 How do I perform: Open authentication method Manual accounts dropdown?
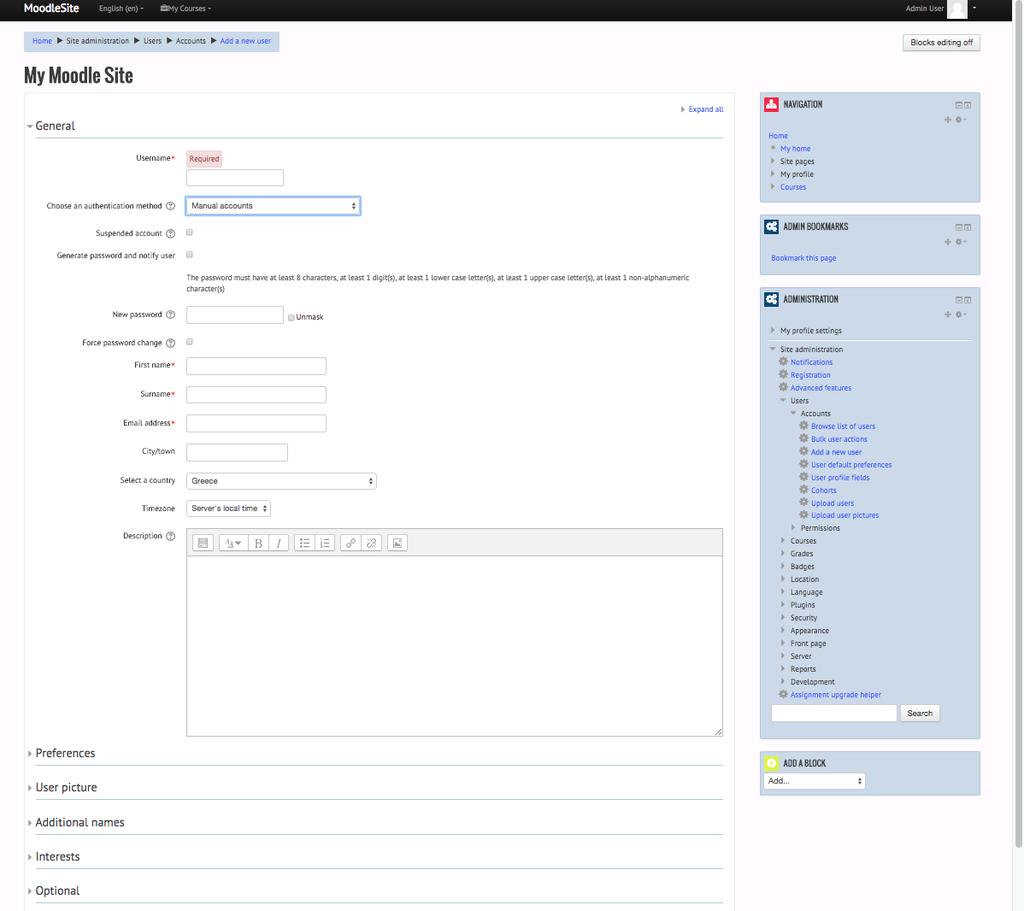point(273,206)
